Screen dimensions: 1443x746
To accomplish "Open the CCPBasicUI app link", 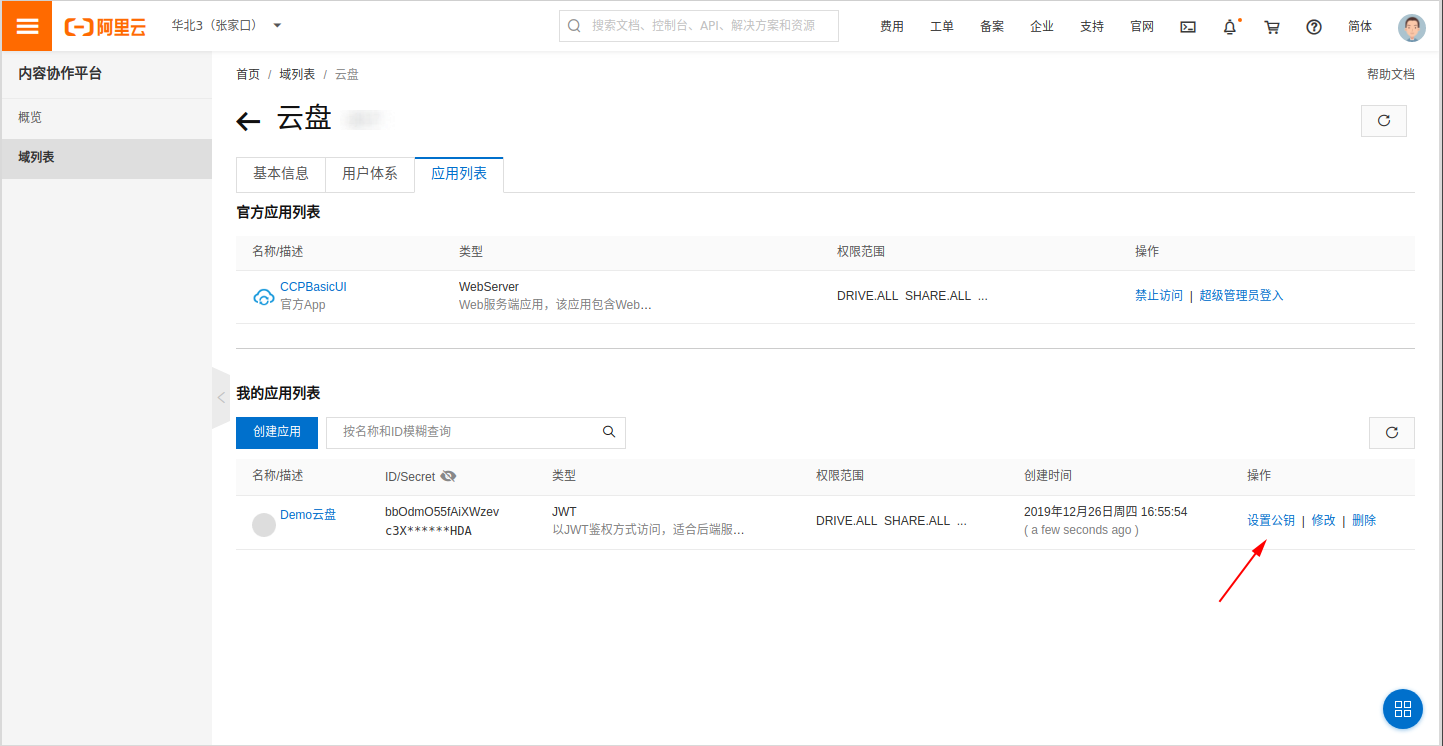I will pos(313,287).
